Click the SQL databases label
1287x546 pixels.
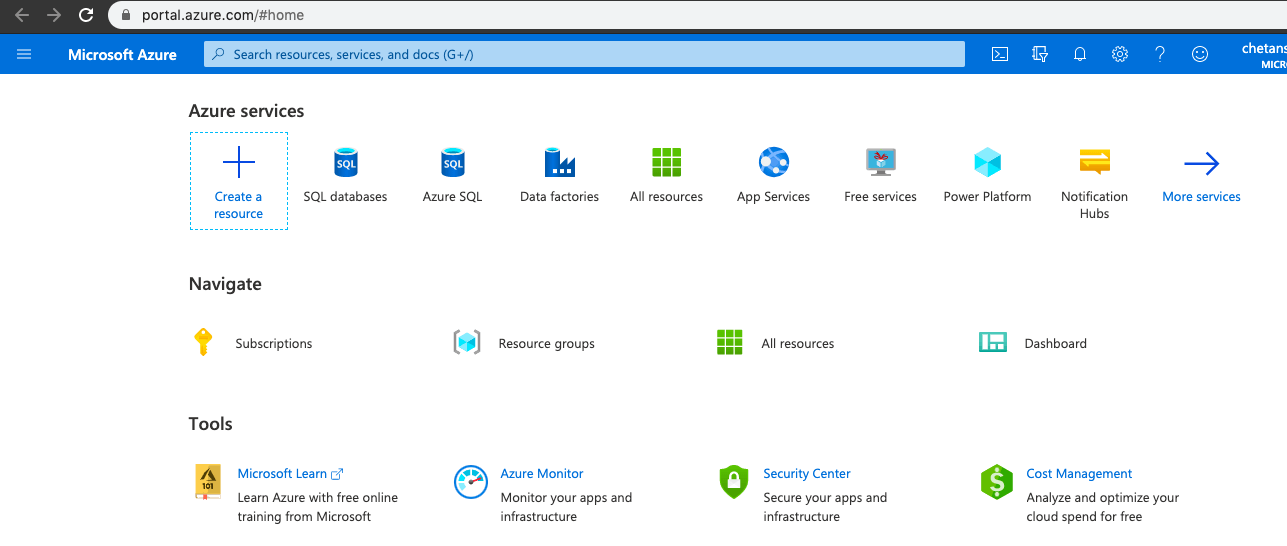[x=346, y=197]
